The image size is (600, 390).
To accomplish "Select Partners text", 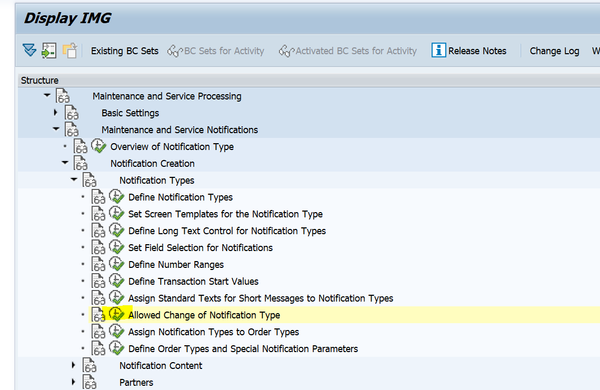I will pyautogui.click(x=136, y=382).
